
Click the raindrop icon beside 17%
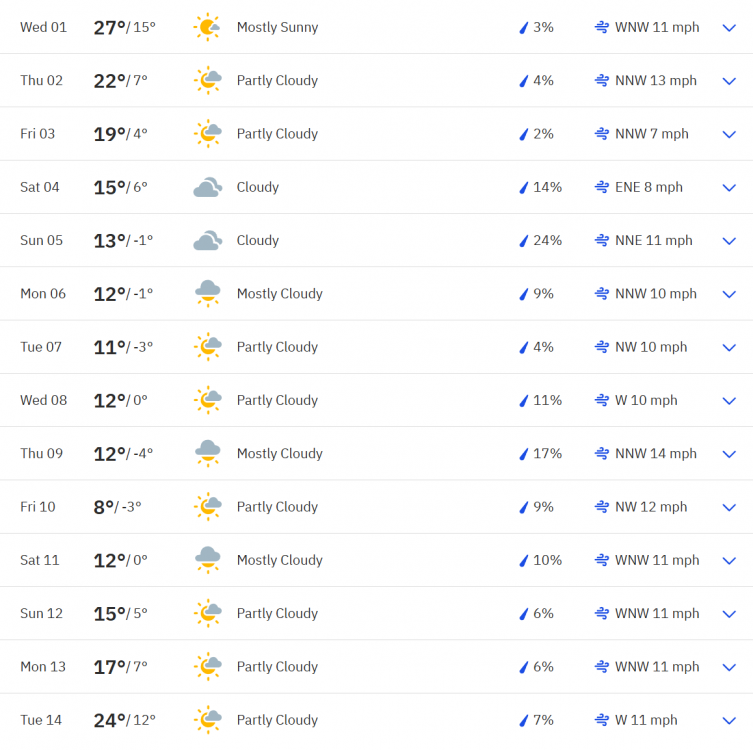(523, 454)
